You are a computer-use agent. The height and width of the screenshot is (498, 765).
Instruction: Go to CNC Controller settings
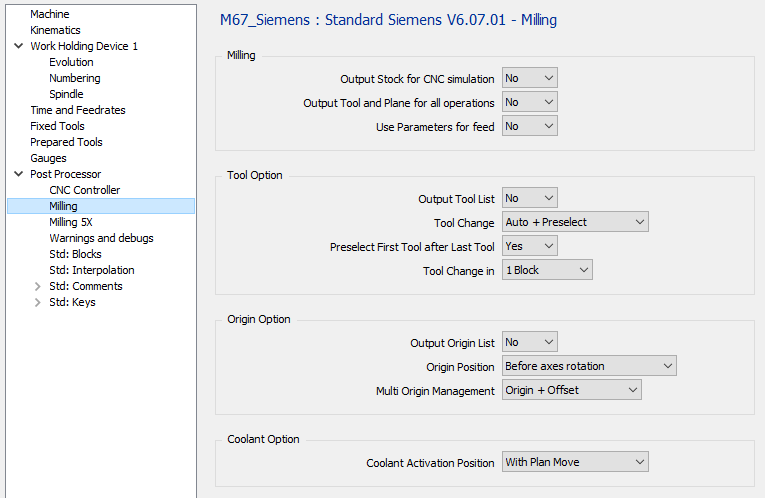(84, 190)
